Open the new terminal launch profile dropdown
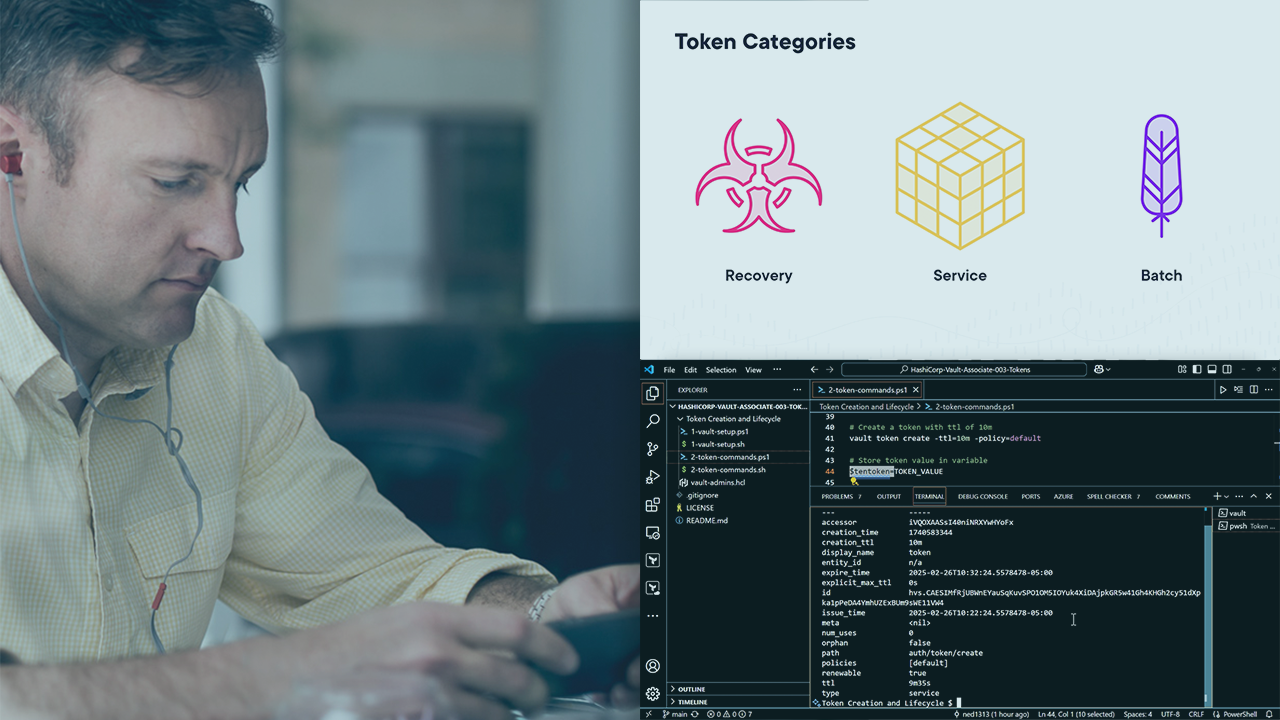The height and width of the screenshot is (720, 1280). coord(1226,497)
